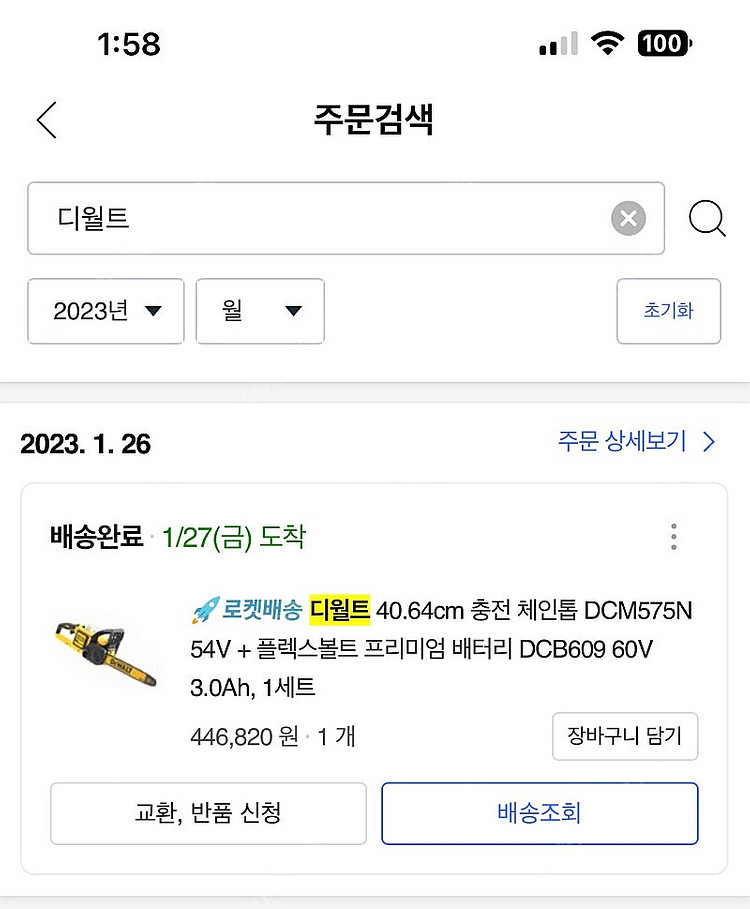The height and width of the screenshot is (909, 750).
Task: Clear the search text with X icon
Action: 628,218
